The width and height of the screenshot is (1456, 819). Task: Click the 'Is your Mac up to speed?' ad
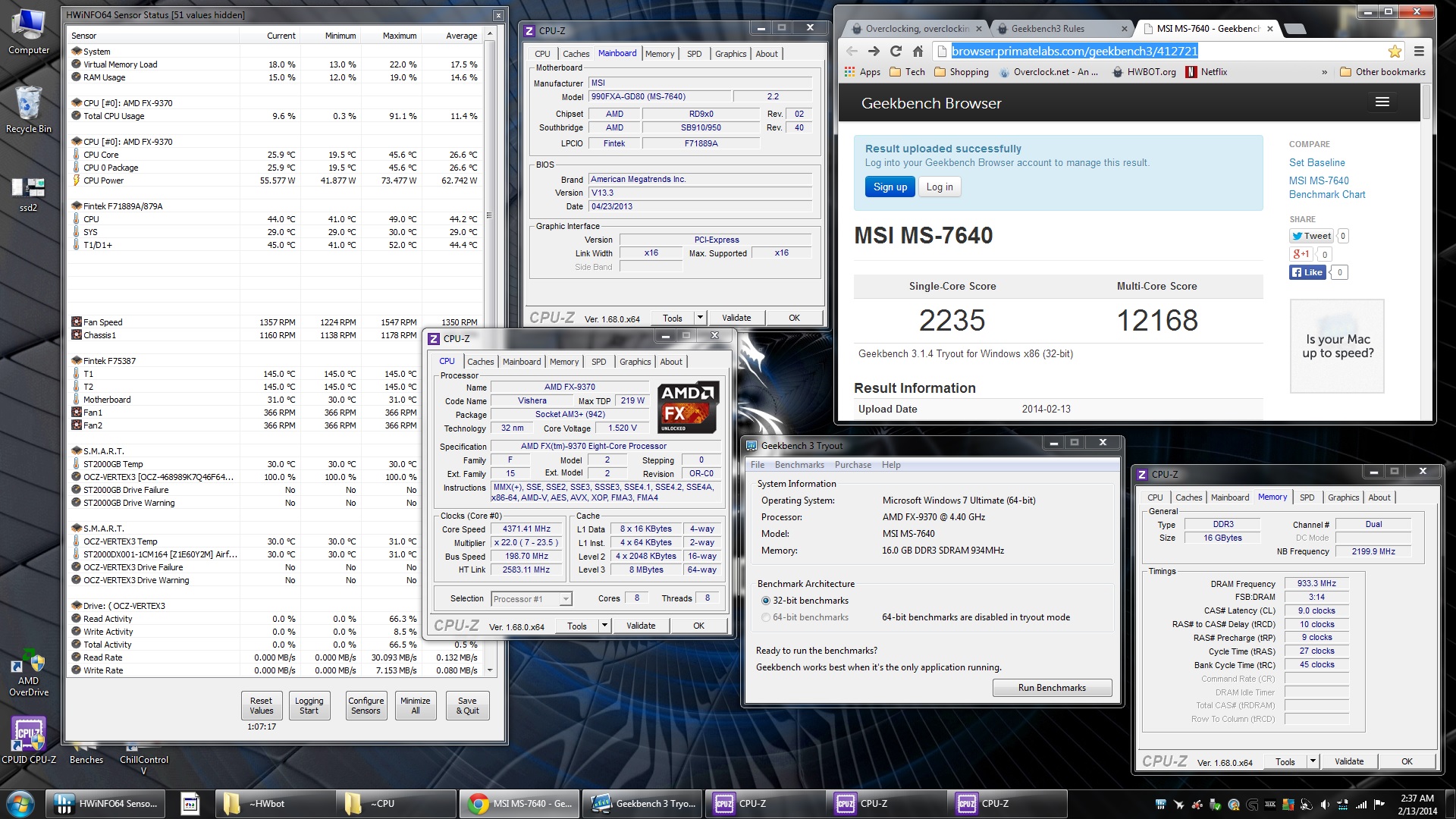[1337, 346]
